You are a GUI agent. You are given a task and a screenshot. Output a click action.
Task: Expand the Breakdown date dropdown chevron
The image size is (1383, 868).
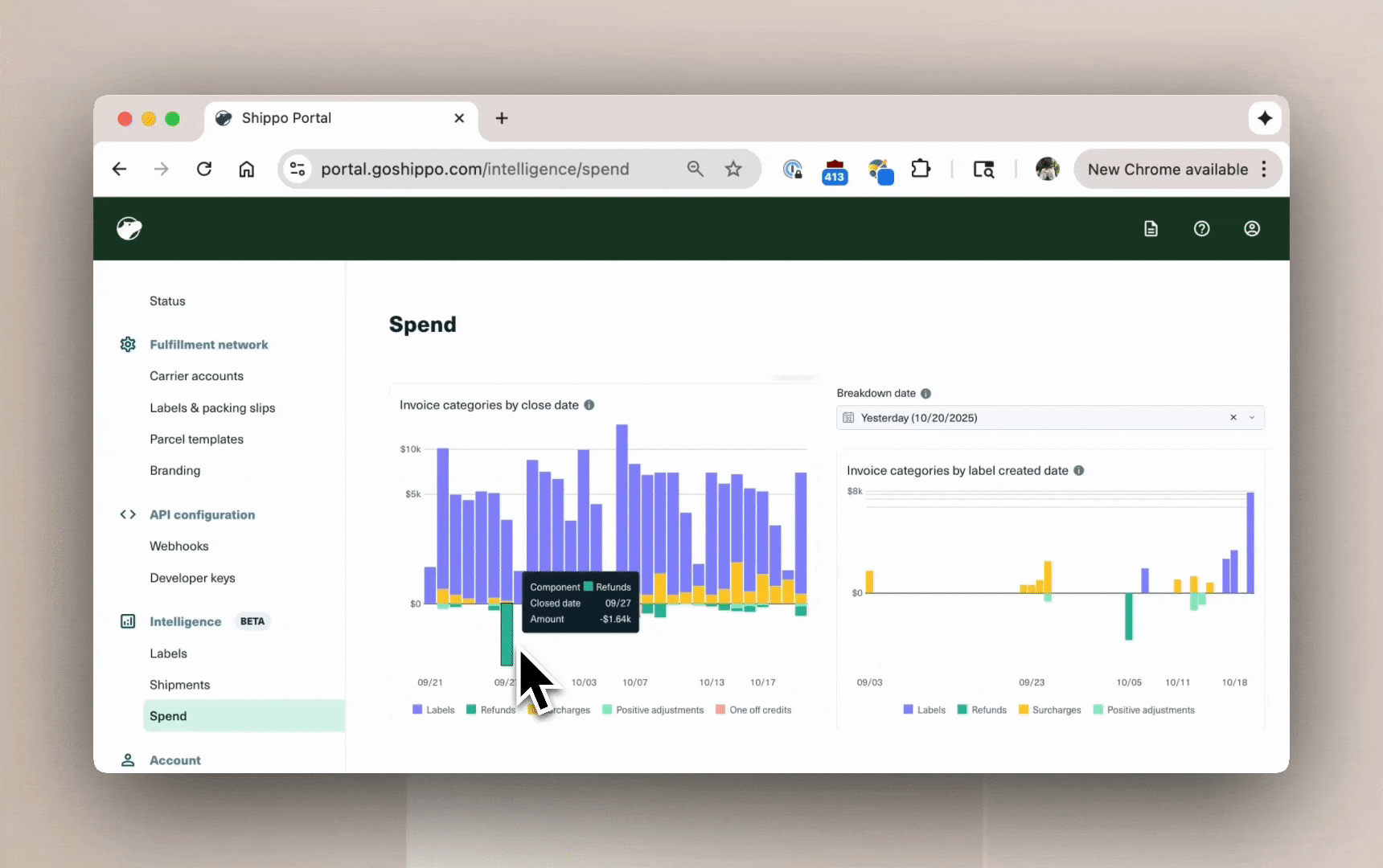coord(1252,418)
